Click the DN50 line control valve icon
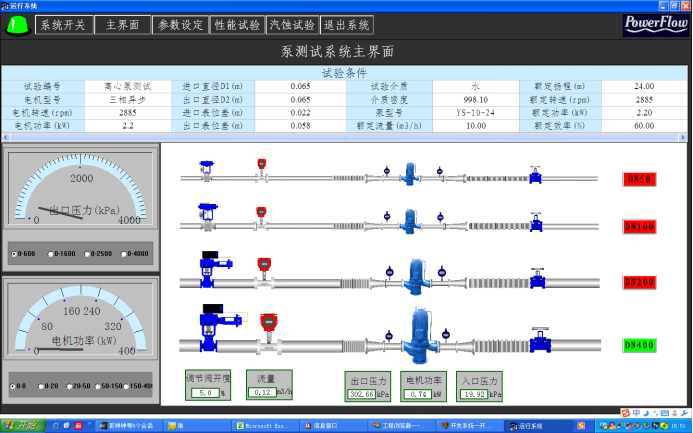Viewport: 693px width, 433px height. click(x=206, y=171)
